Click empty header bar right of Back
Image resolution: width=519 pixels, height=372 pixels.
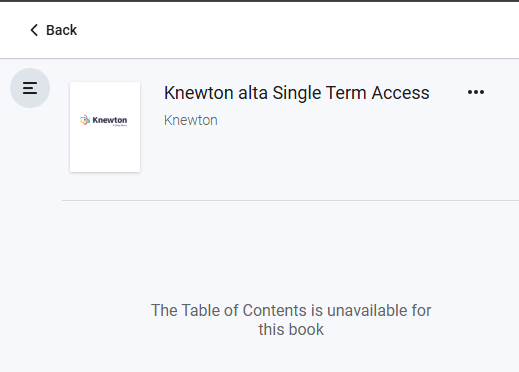coord(297,30)
